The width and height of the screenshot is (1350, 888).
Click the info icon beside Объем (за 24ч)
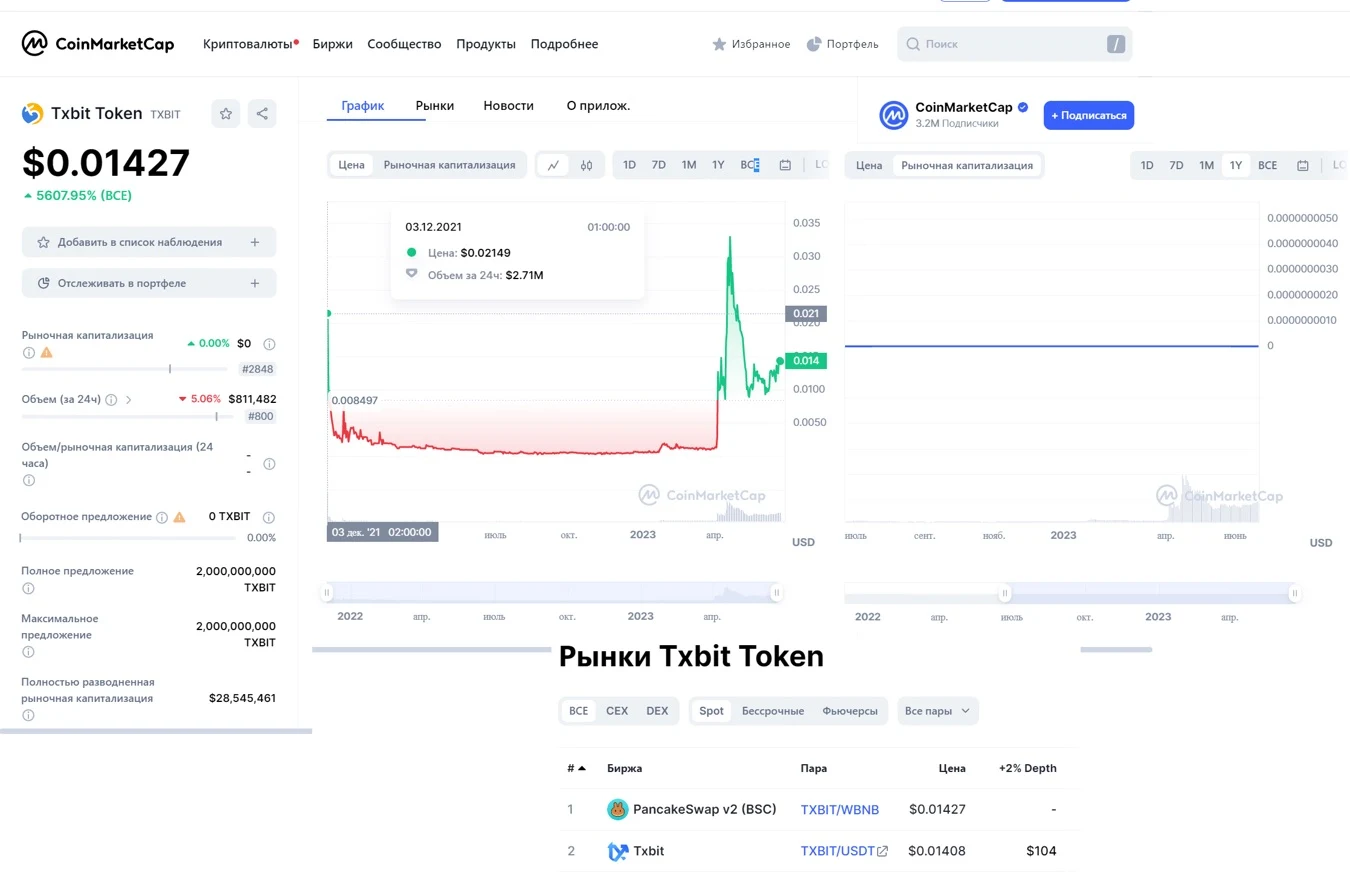[x=111, y=400]
